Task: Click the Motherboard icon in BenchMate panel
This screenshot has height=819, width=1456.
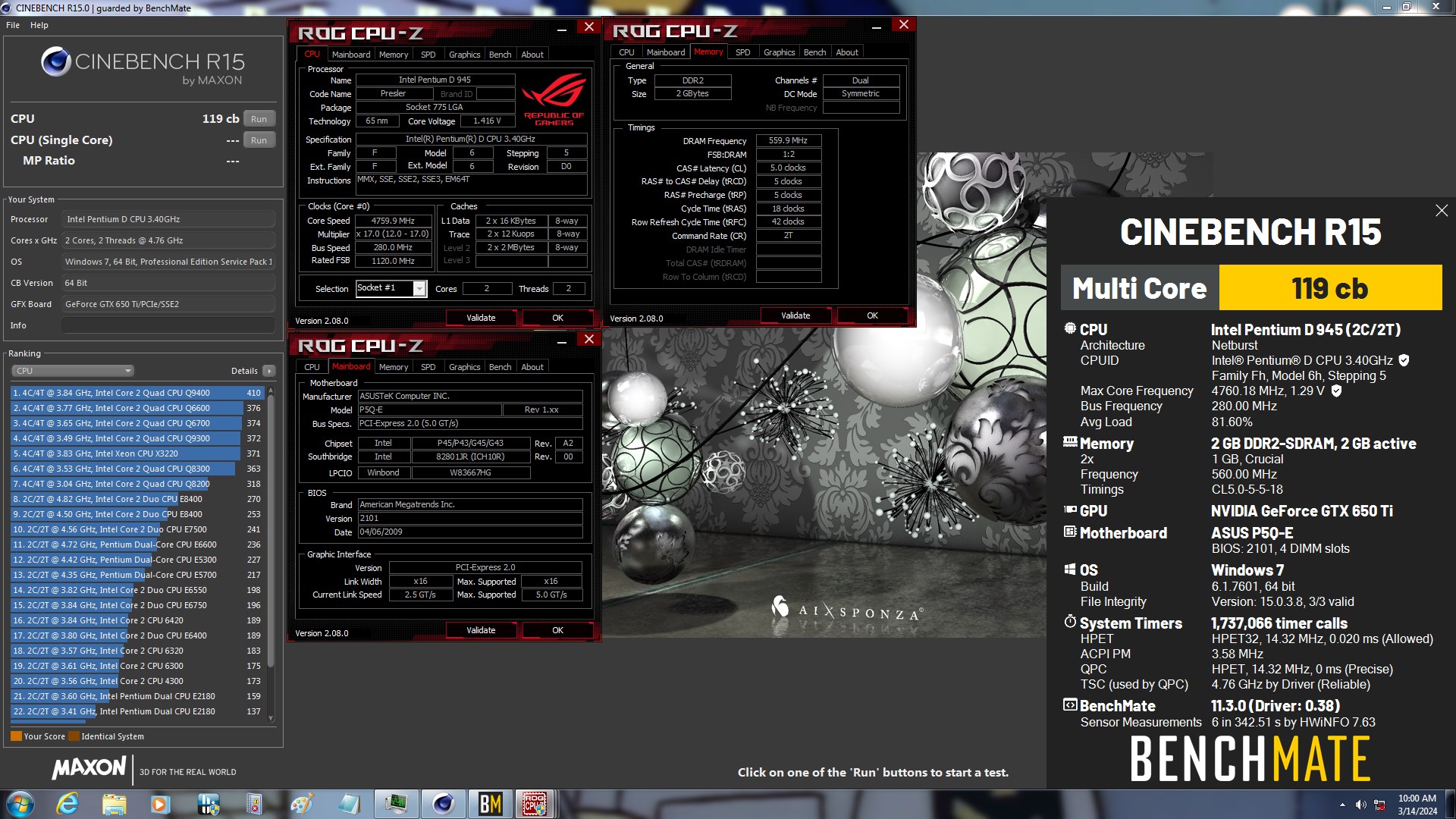Action: [x=1070, y=532]
